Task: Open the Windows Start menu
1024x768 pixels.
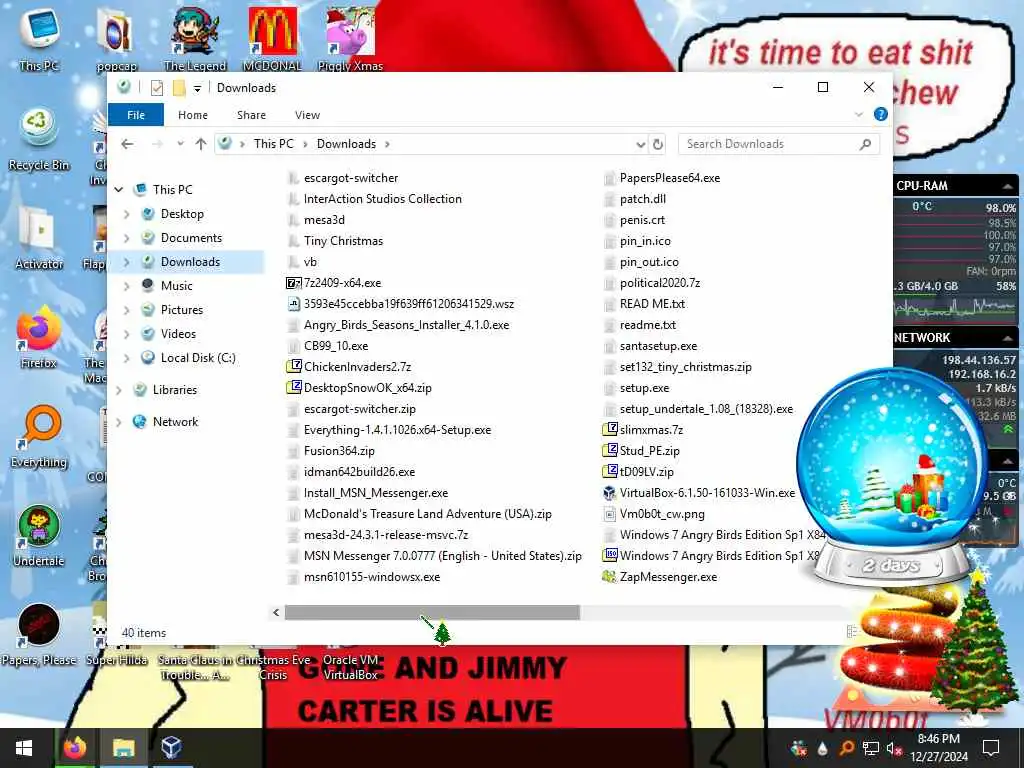Action: tap(24, 748)
